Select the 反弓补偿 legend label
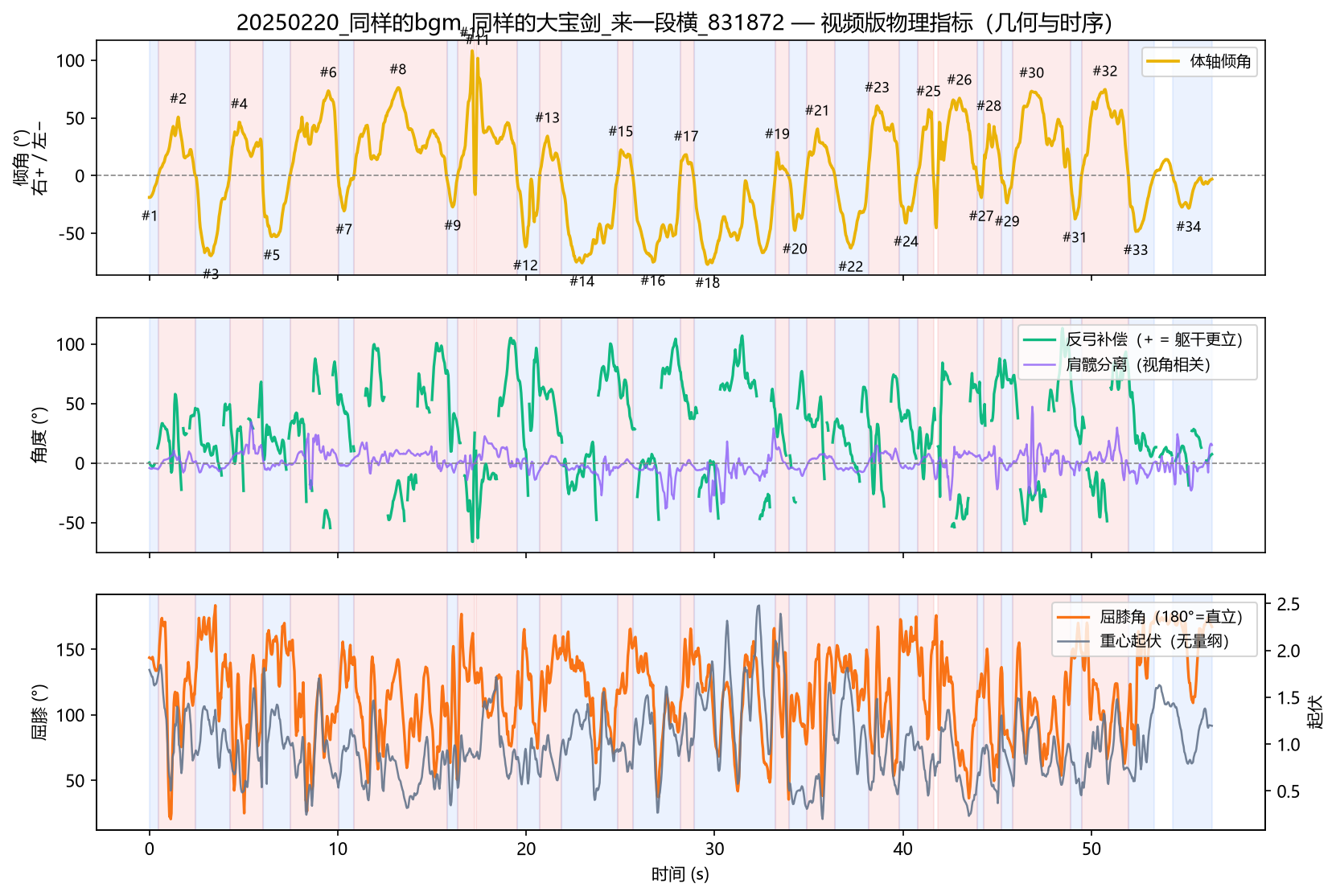Screen dimensions: 1336x896 click(1154, 340)
